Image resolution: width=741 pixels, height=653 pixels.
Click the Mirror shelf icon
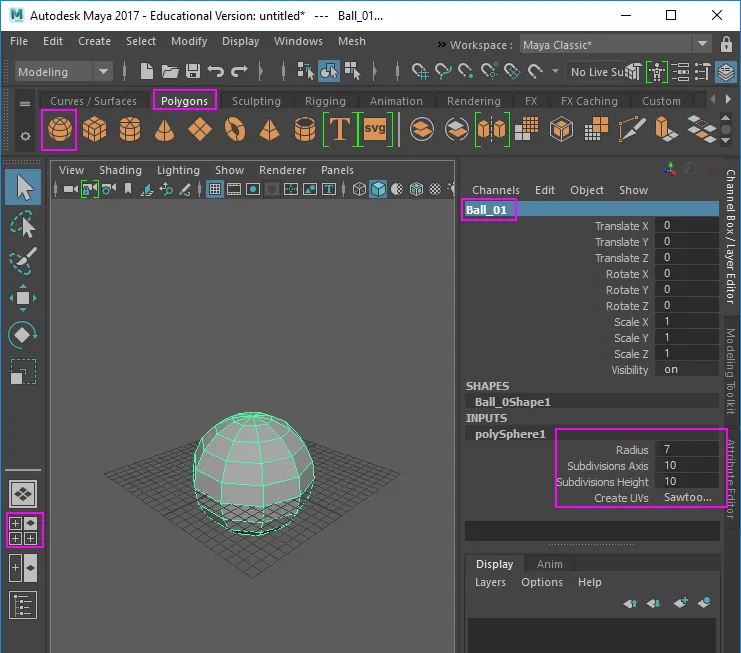pos(492,129)
